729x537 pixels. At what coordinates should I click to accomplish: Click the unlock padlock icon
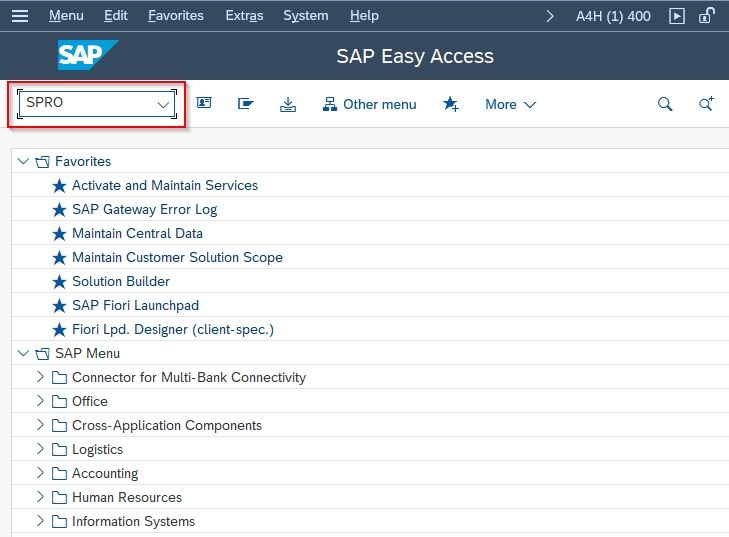coord(706,15)
